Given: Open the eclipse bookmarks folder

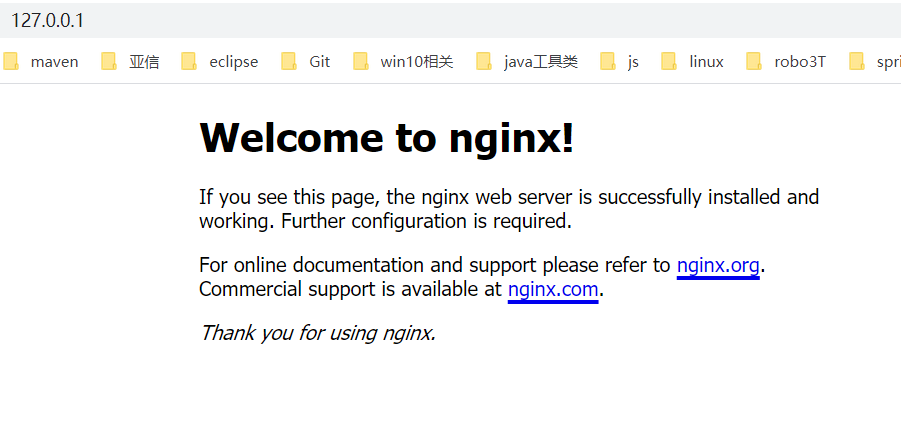Looking at the screenshot, I should (220, 62).
